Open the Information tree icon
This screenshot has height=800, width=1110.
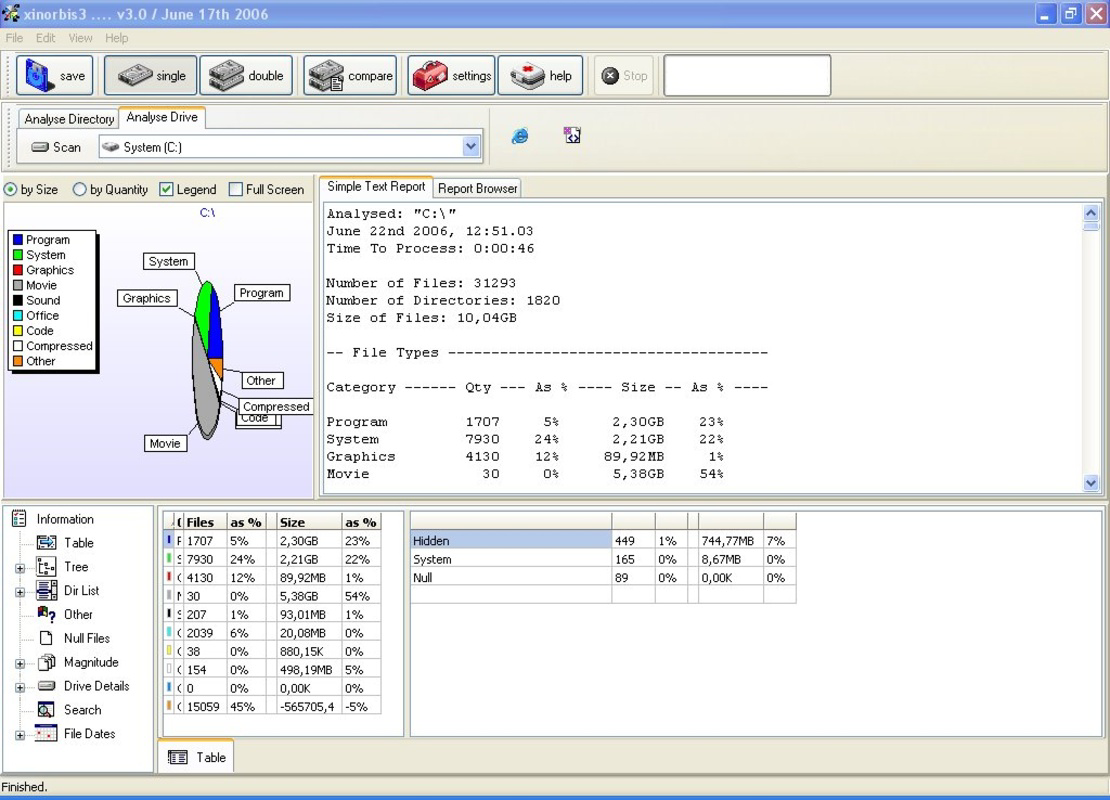coord(19,519)
